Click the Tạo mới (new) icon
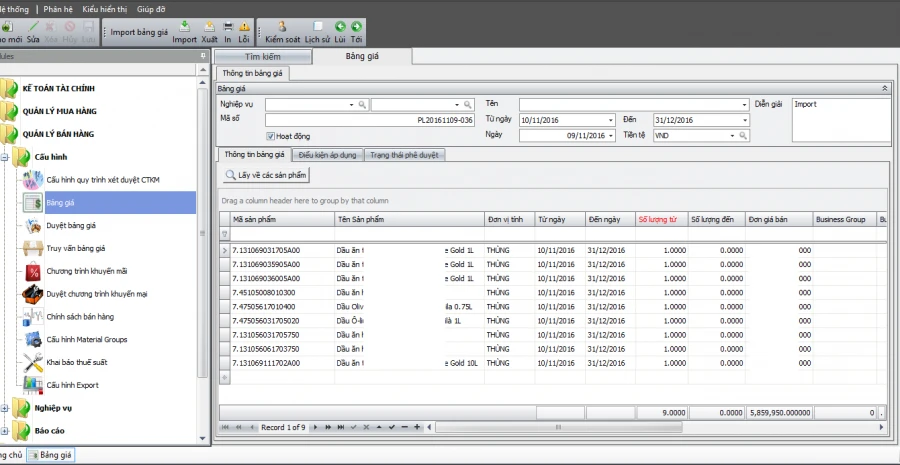900x465 pixels. [6, 26]
